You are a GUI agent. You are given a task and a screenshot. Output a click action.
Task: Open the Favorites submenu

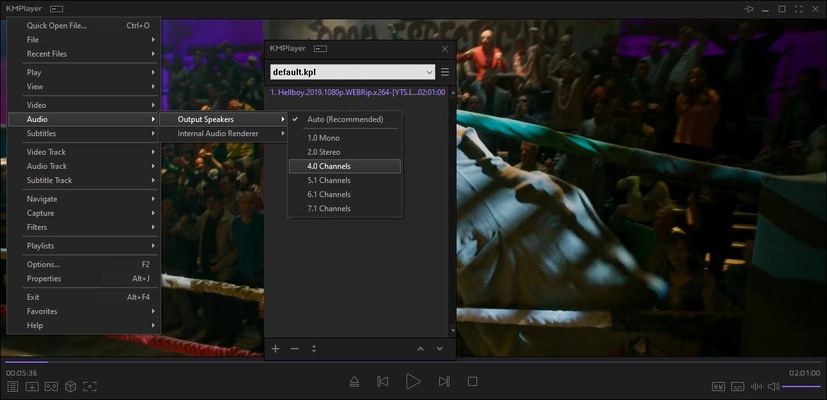coord(84,311)
